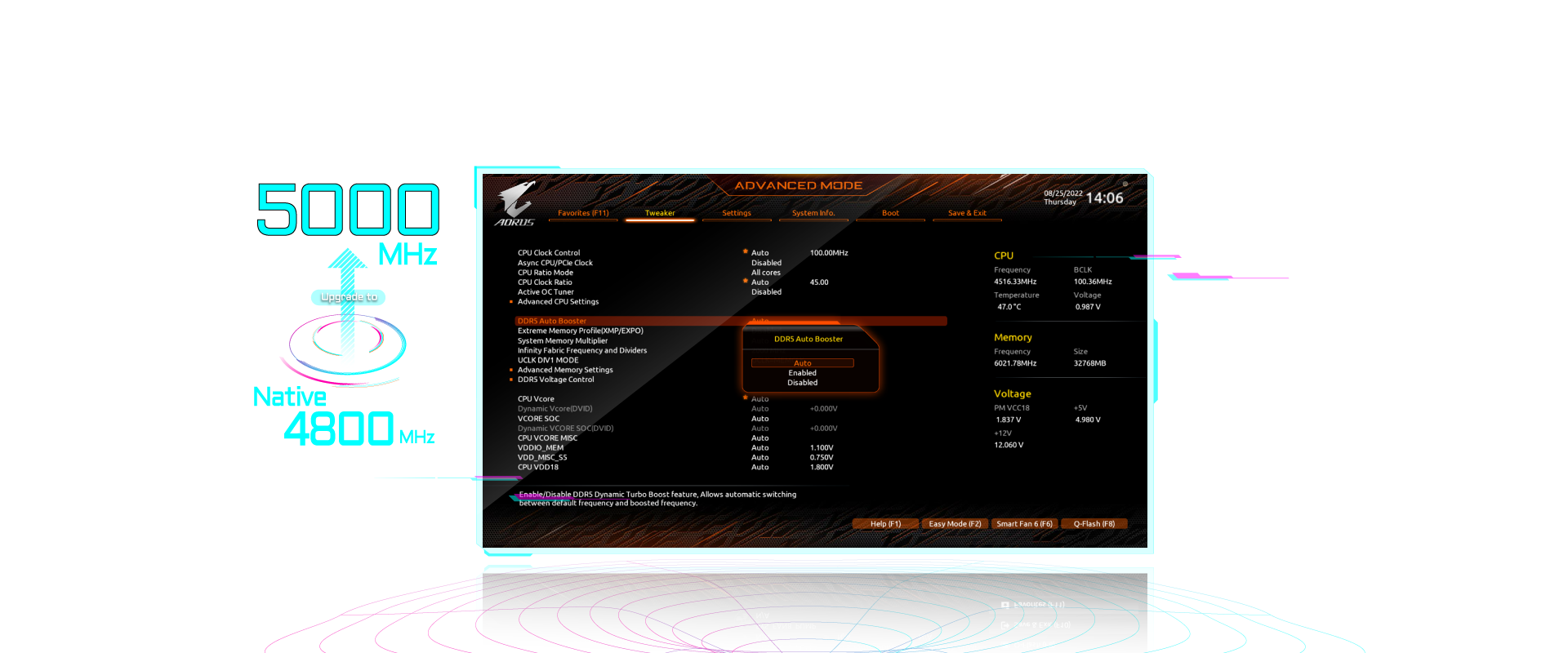This screenshot has height=653, width=1568.
Task: Click the Disabled value for Active OC Tuner
Action: pos(767,292)
